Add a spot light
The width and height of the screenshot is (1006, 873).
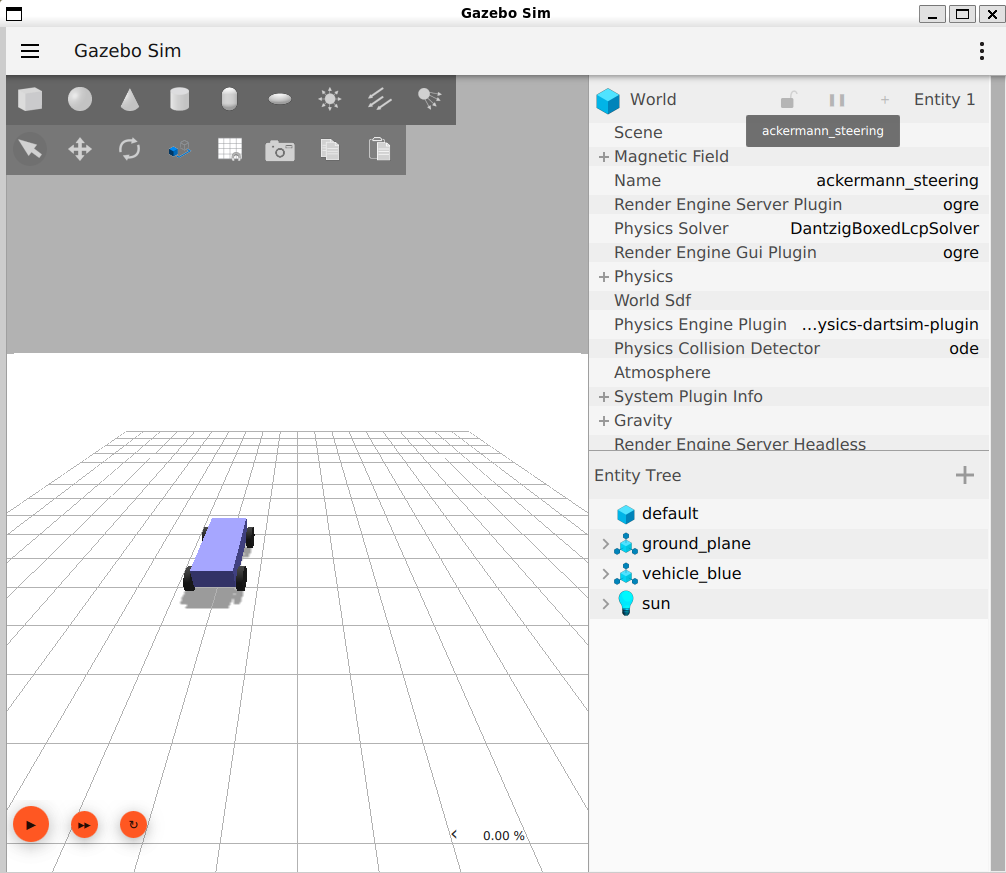(429, 99)
